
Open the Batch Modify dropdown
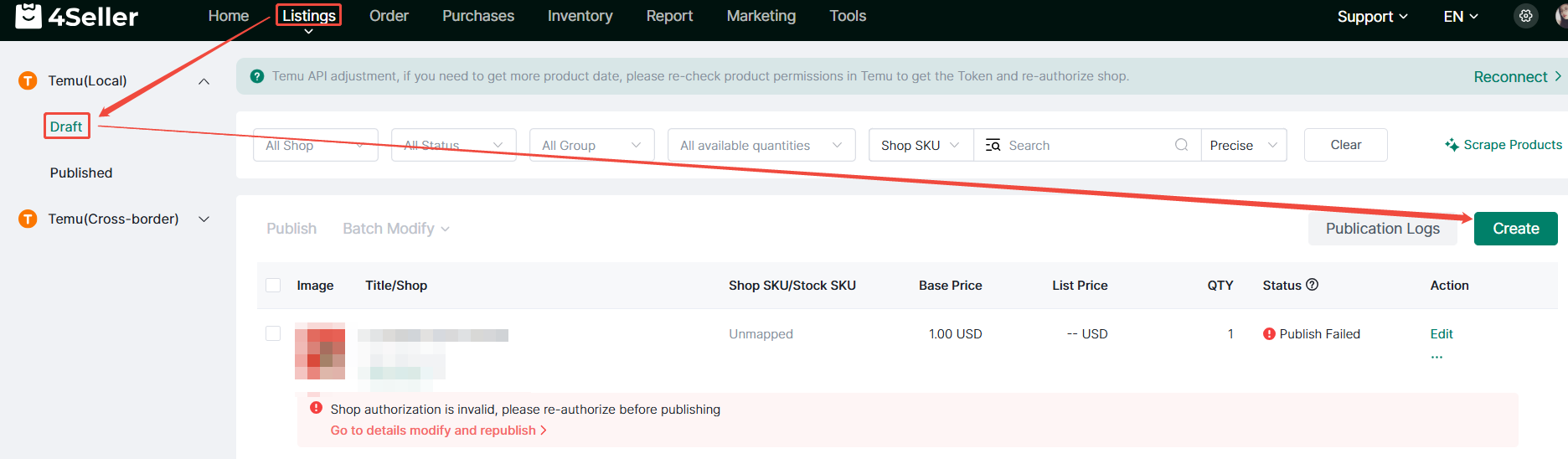coord(396,229)
